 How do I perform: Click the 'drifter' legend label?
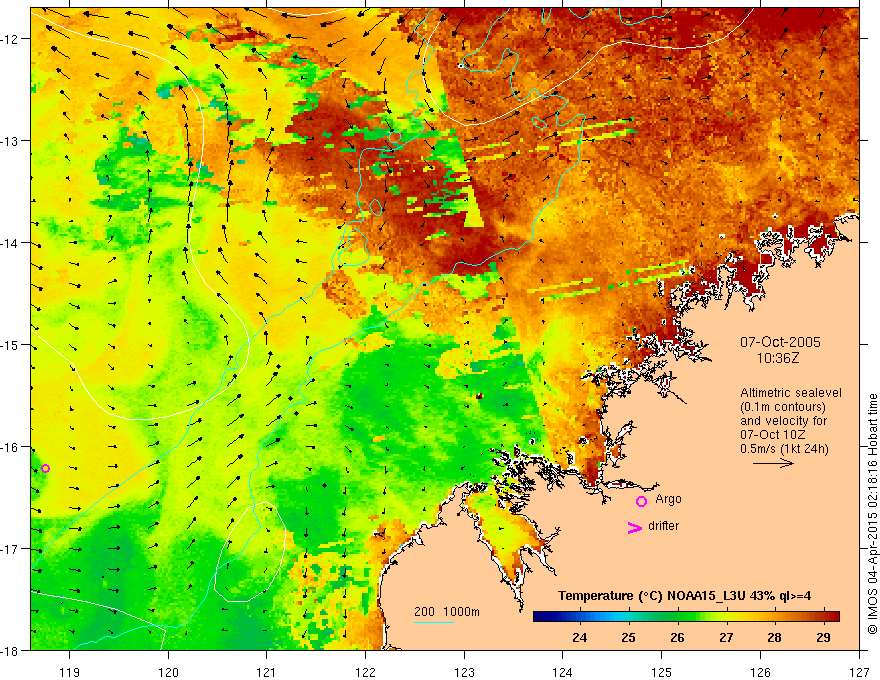tap(663, 526)
